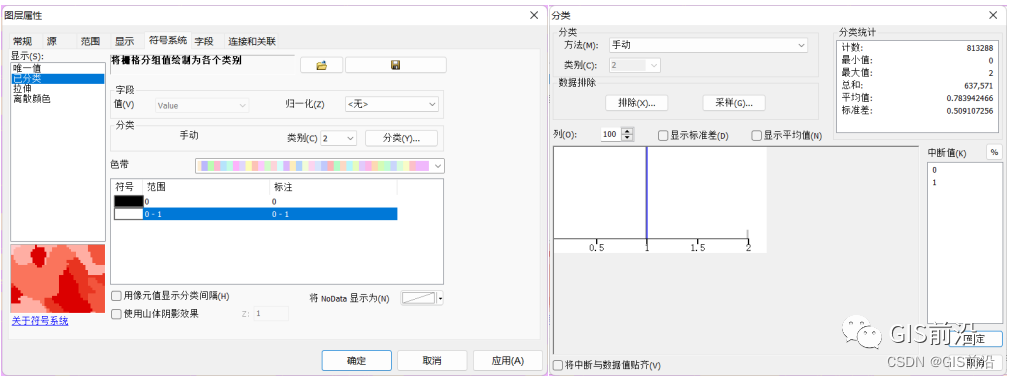1010x378 pixels.
Task: Open the 关于符号系统 link
Action: click(40, 321)
